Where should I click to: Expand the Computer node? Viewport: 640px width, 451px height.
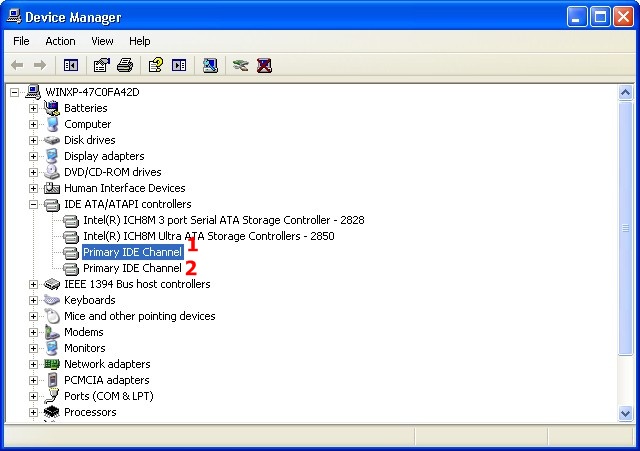33,124
